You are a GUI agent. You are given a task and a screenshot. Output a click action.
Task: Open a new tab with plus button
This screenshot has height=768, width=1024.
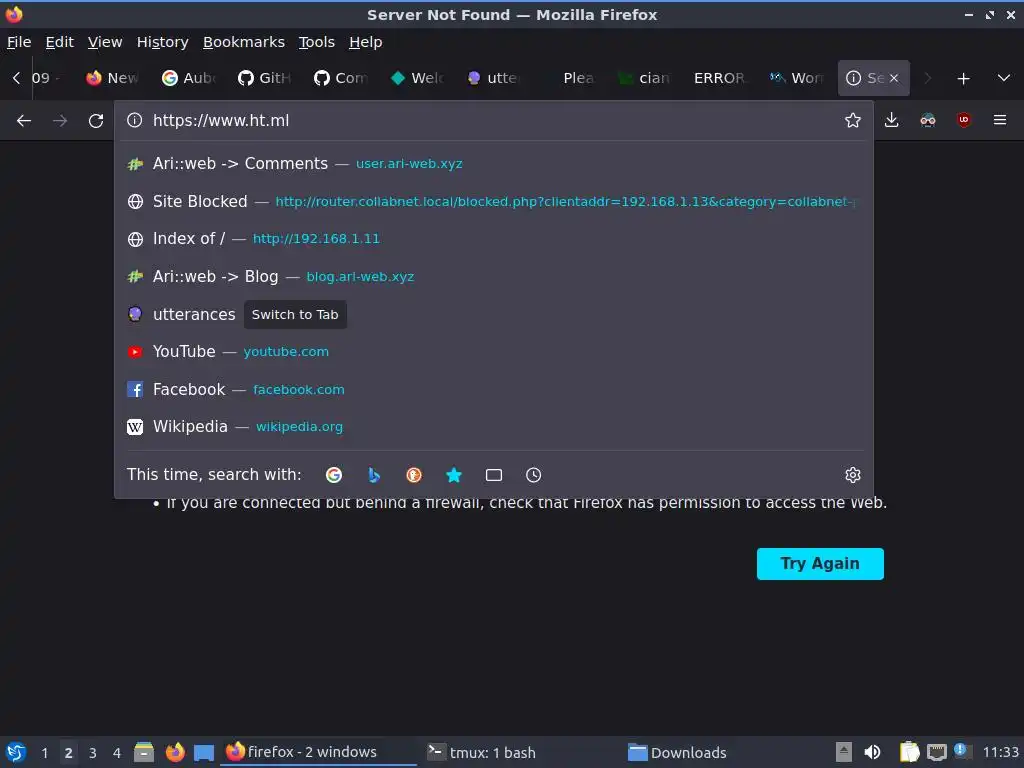tap(963, 78)
